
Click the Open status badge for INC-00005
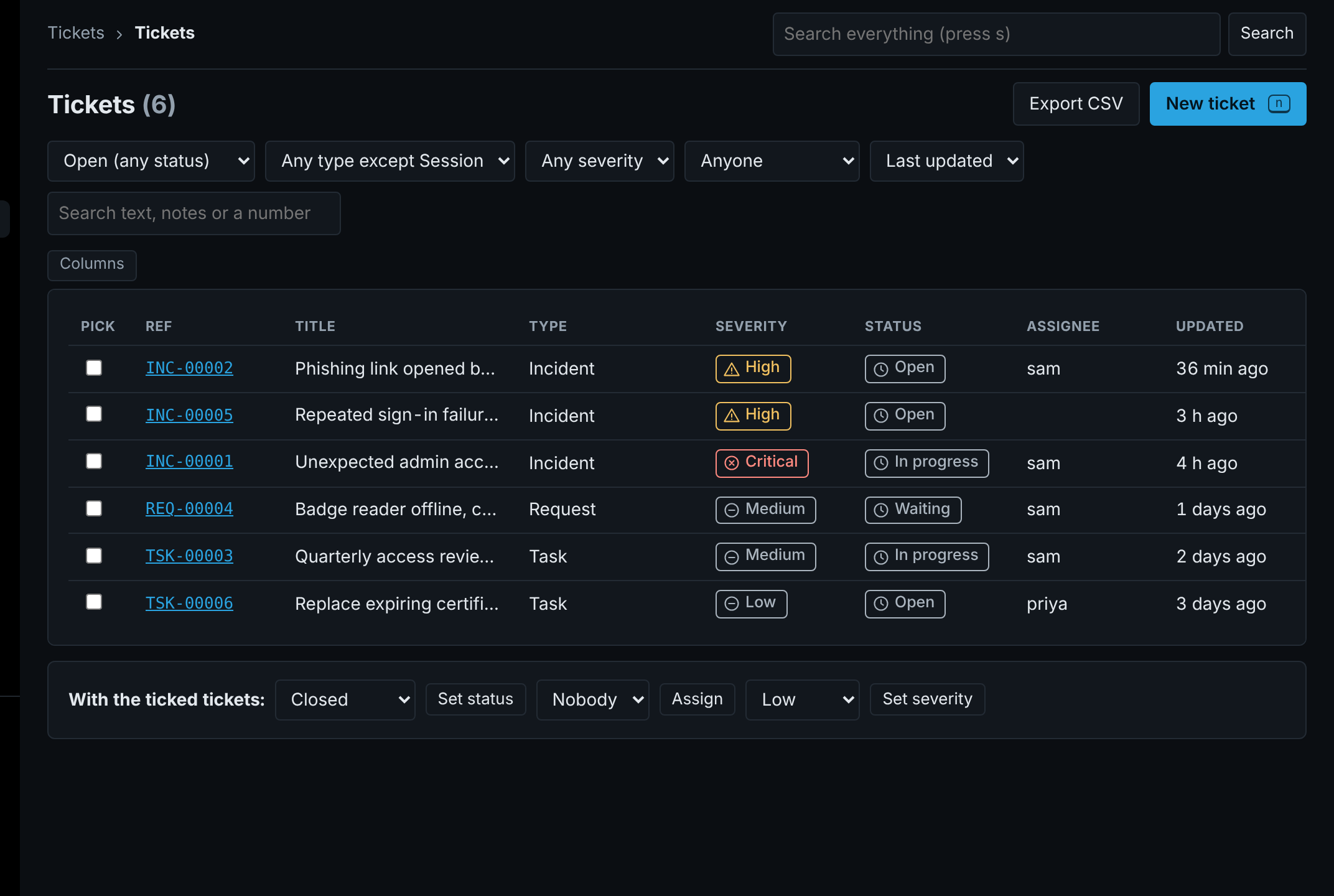[905, 416]
